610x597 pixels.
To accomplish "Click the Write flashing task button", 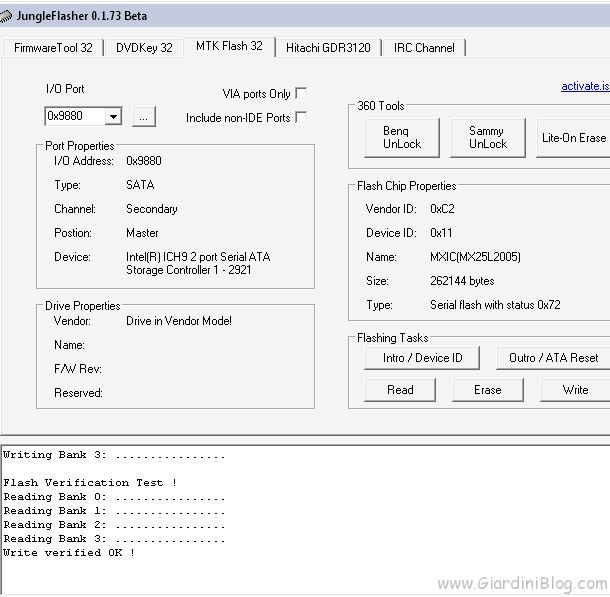I will (x=575, y=390).
